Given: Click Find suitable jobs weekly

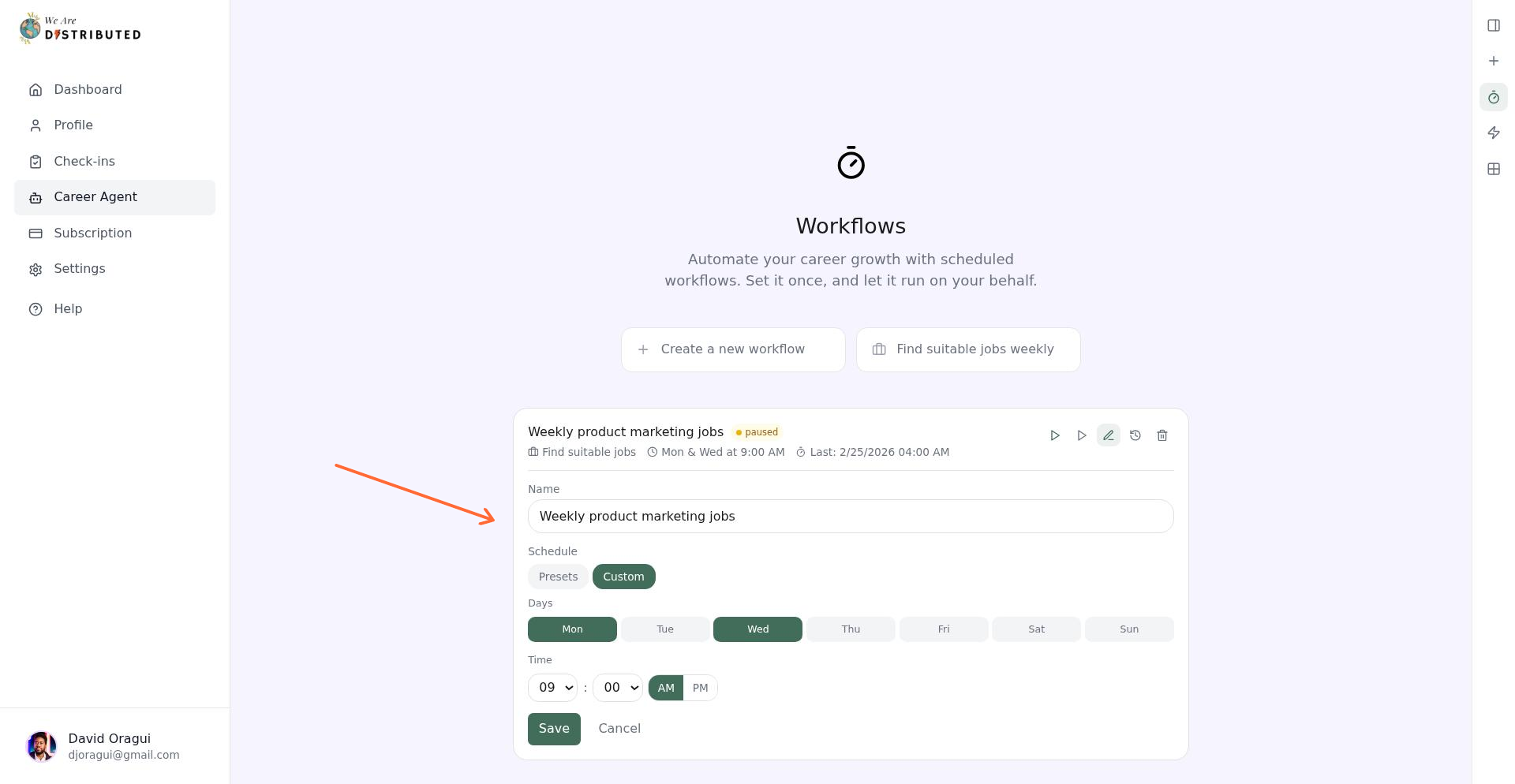Looking at the screenshot, I should click(x=968, y=349).
